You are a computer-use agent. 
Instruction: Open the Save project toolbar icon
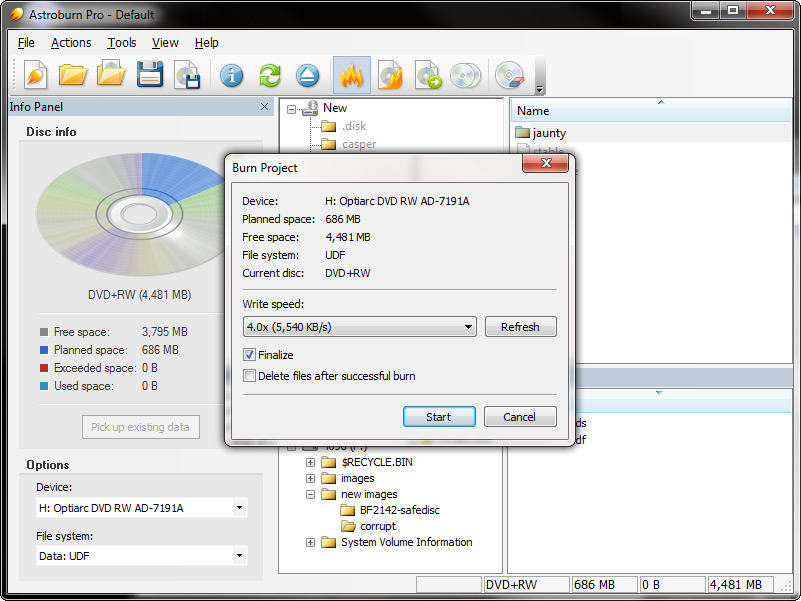[149, 75]
